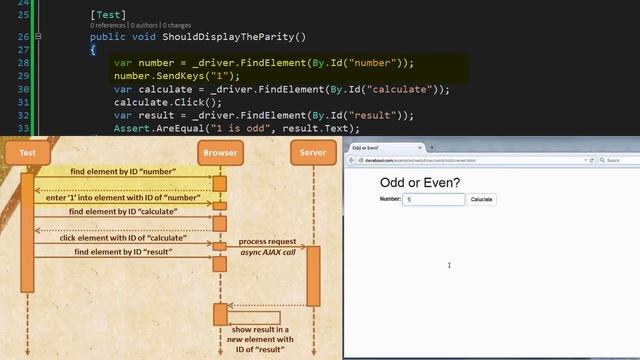Click the "Number:" label on the web page
Screen dimensions: 640x360
click(390, 199)
